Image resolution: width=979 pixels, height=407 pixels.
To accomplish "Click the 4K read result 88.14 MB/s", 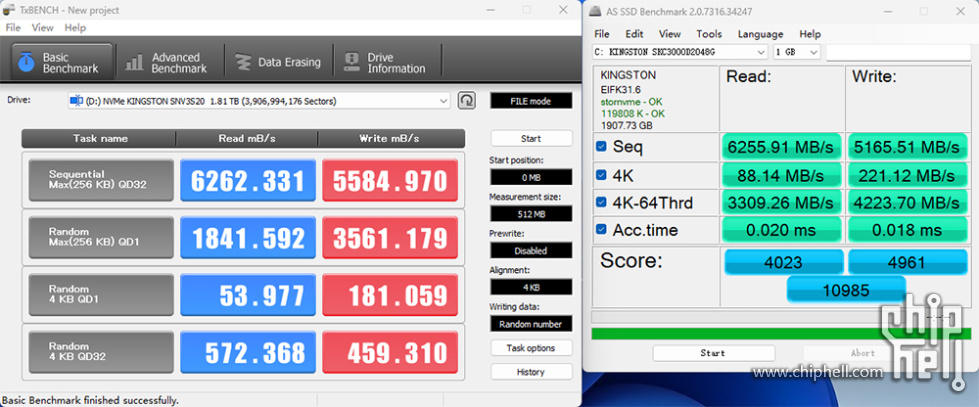I will coord(782,175).
